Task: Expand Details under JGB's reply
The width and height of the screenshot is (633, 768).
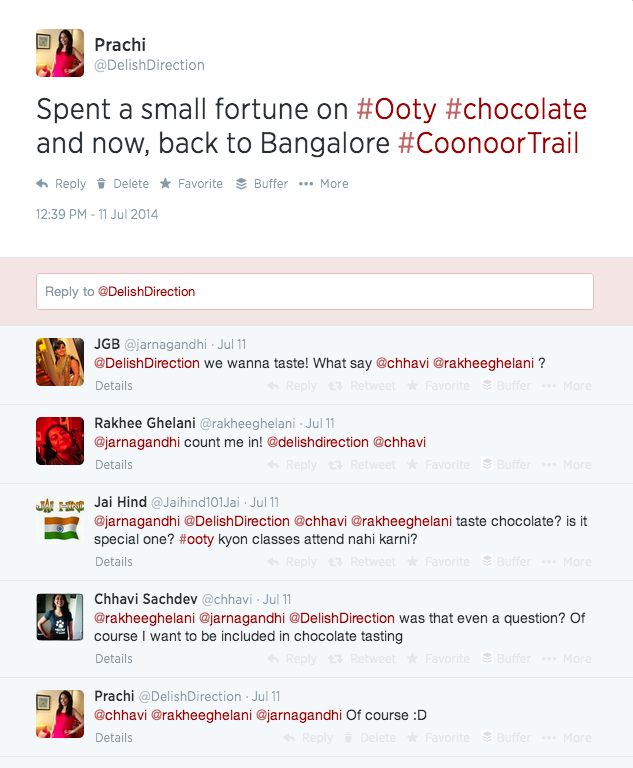Action: (x=114, y=386)
